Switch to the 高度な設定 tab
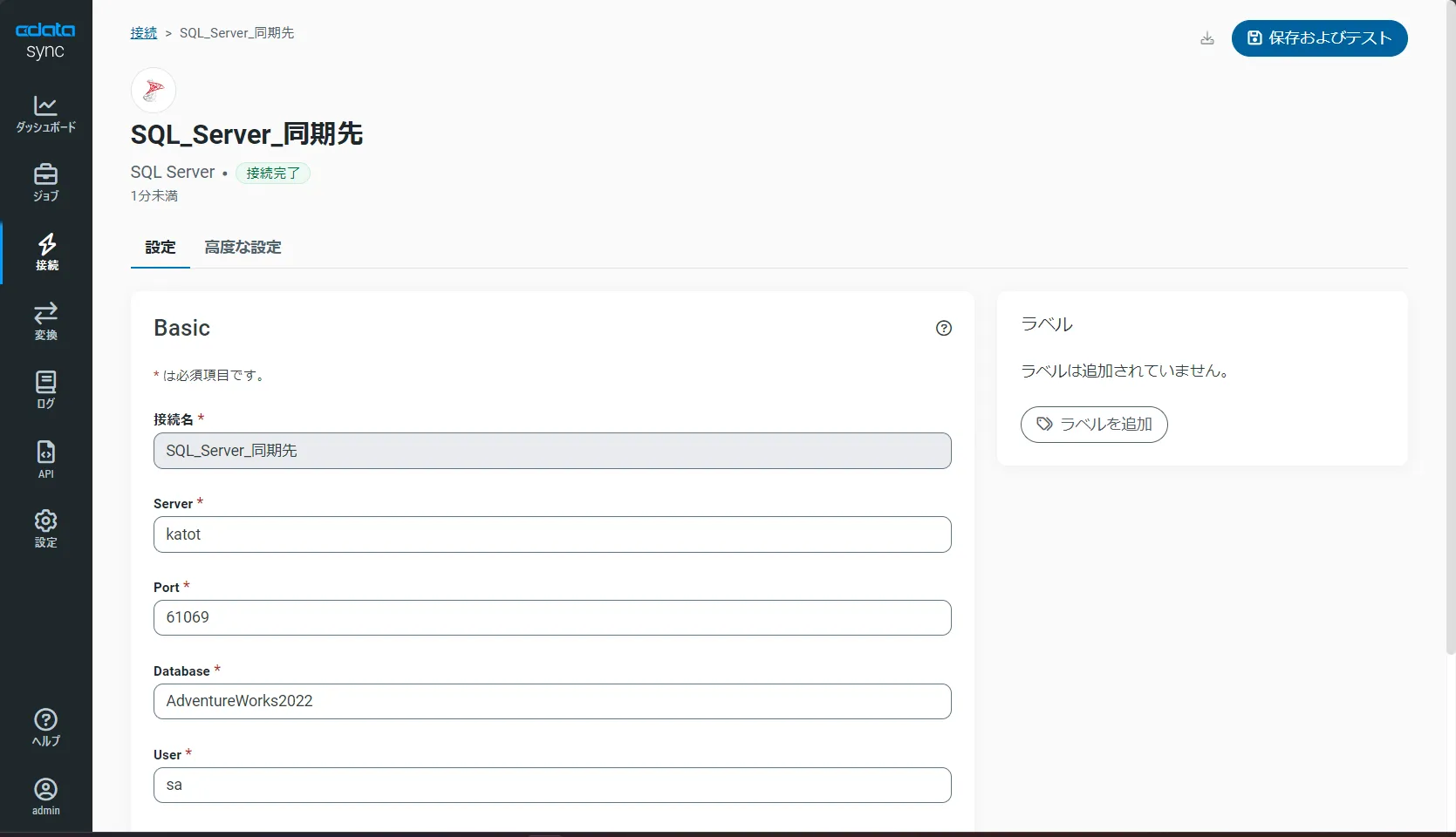Image resolution: width=1456 pixels, height=837 pixels. pos(243,248)
